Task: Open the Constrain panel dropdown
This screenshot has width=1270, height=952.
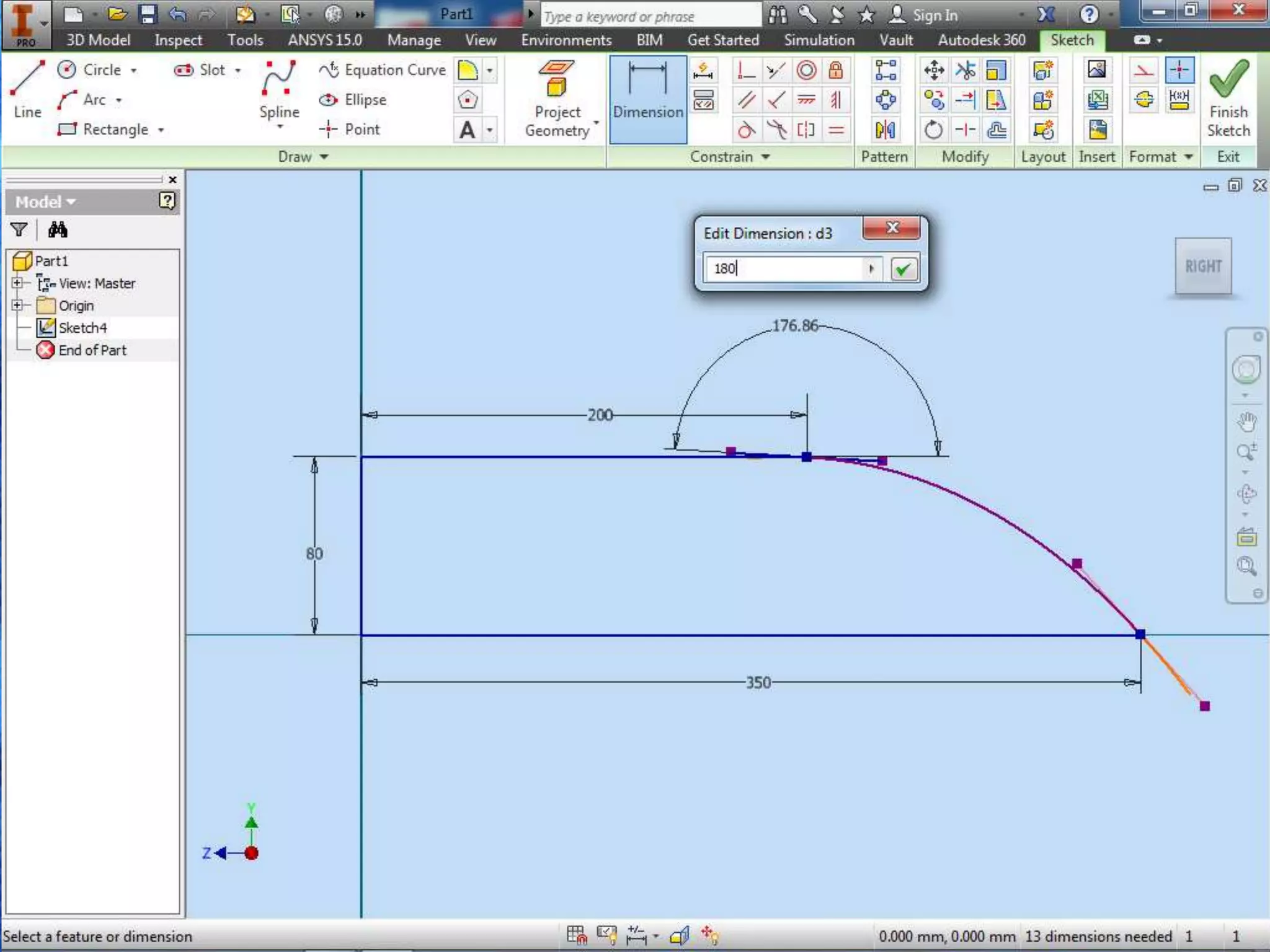Action: (766, 157)
